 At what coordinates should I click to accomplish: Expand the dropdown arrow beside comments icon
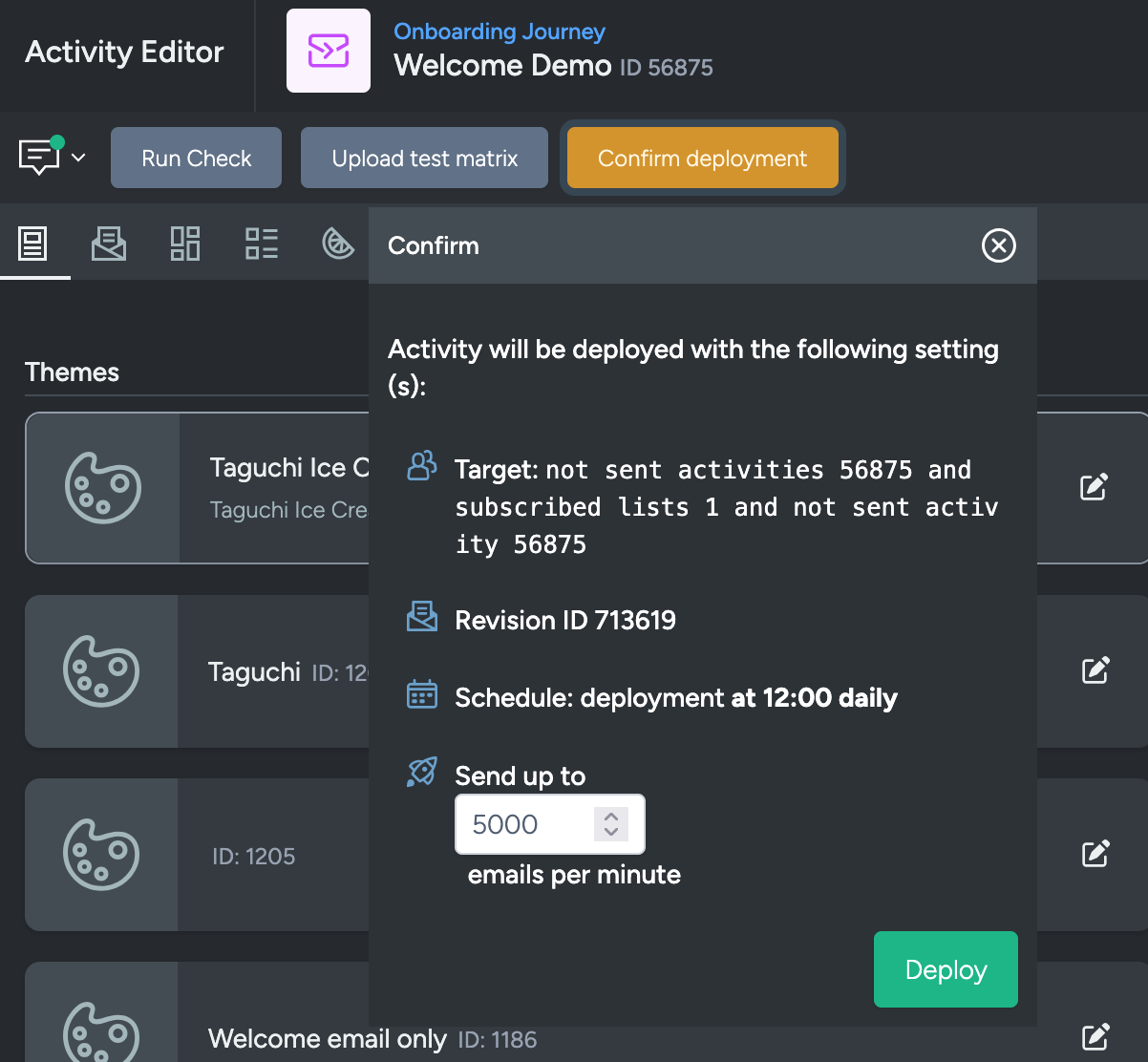point(79,158)
